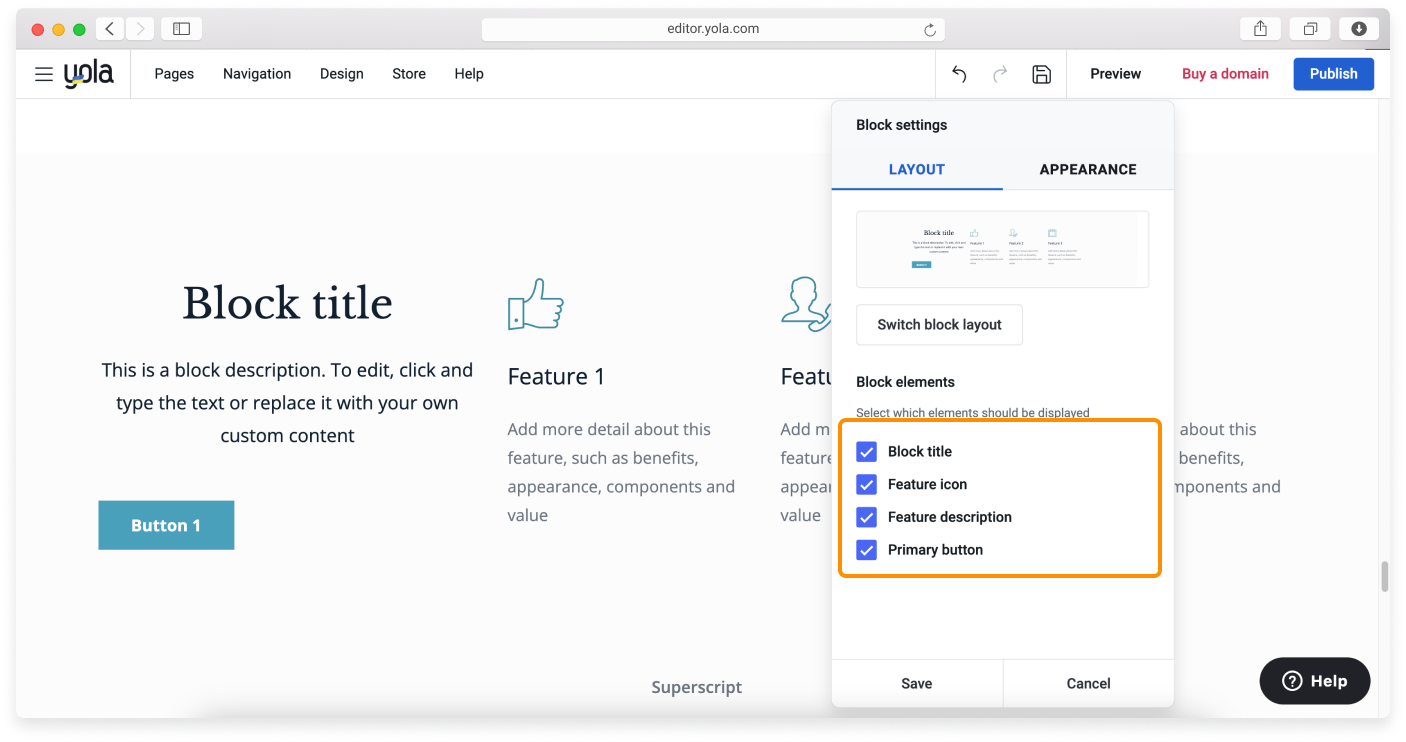Click the block layout preview thumbnail
The height and width of the screenshot is (742, 1406).
(x=1002, y=249)
